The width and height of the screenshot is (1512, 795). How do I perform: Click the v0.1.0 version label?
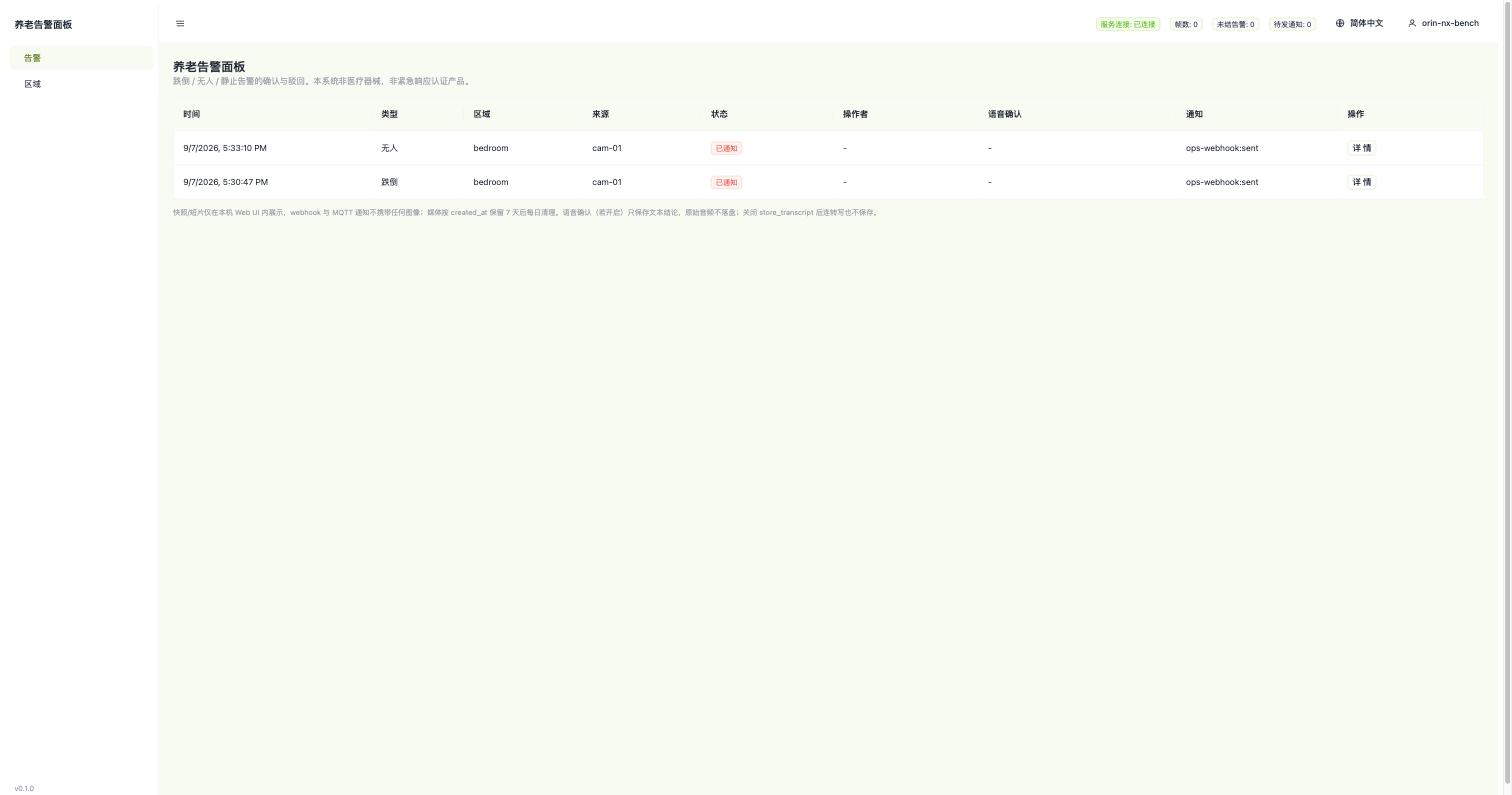click(24, 788)
